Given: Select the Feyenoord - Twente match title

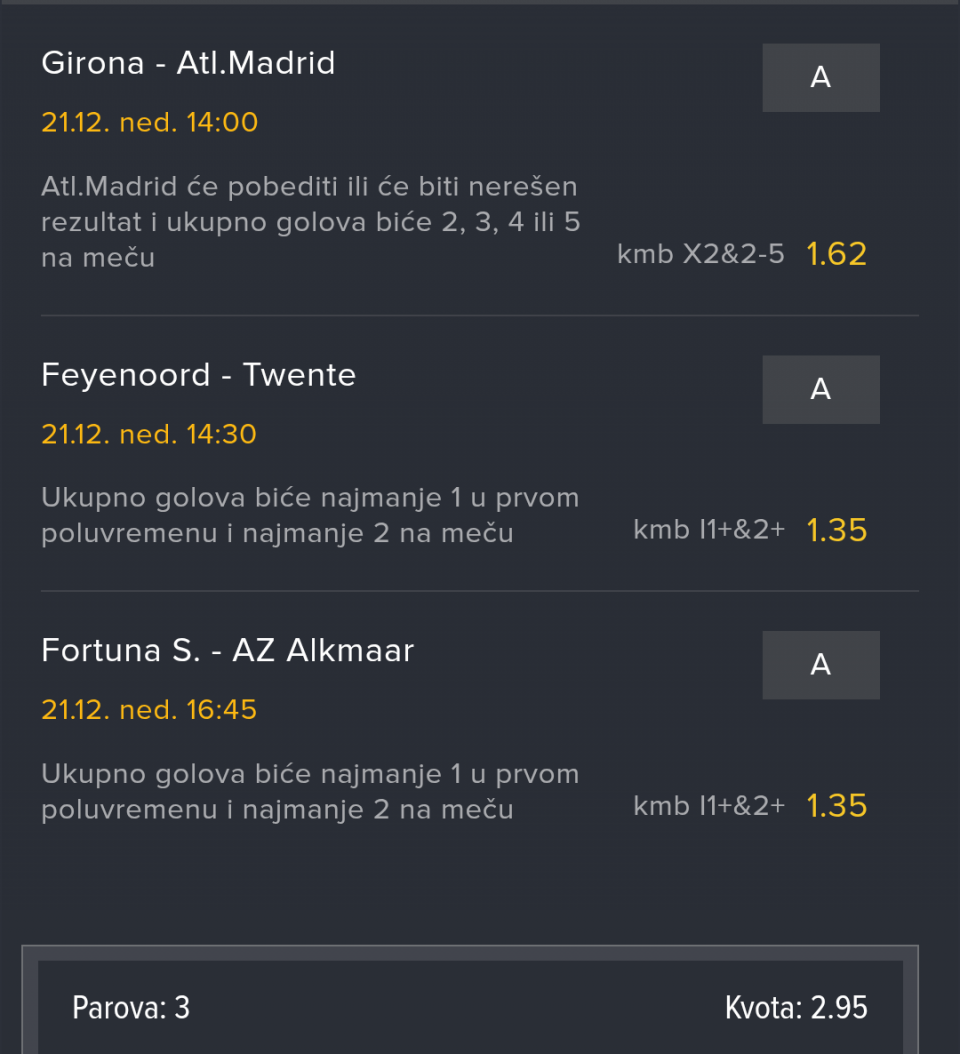Looking at the screenshot, I should pos(198,376).
